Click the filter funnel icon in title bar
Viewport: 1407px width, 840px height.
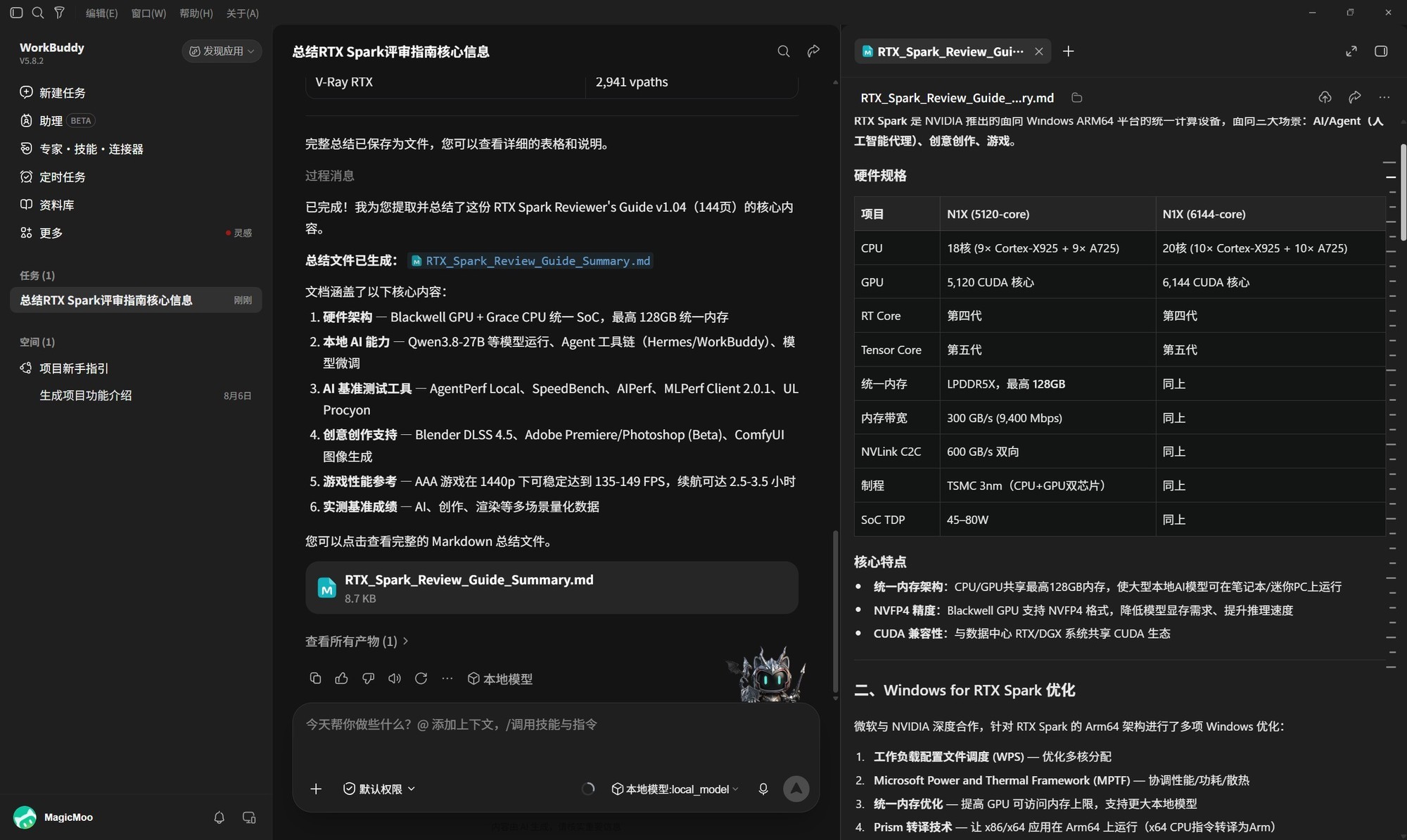[x=59, y=13]
